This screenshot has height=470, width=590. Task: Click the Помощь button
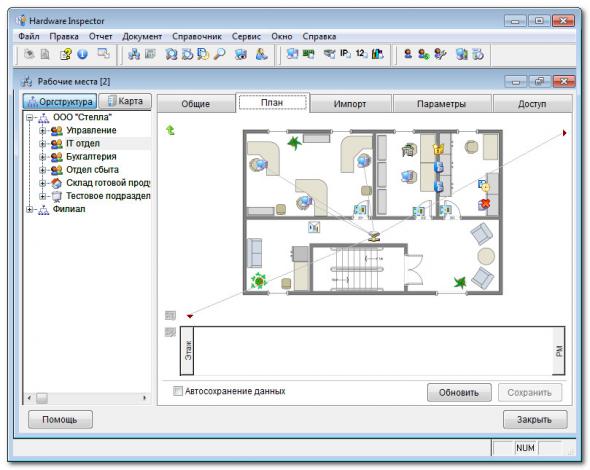click(x=60, y=419)
